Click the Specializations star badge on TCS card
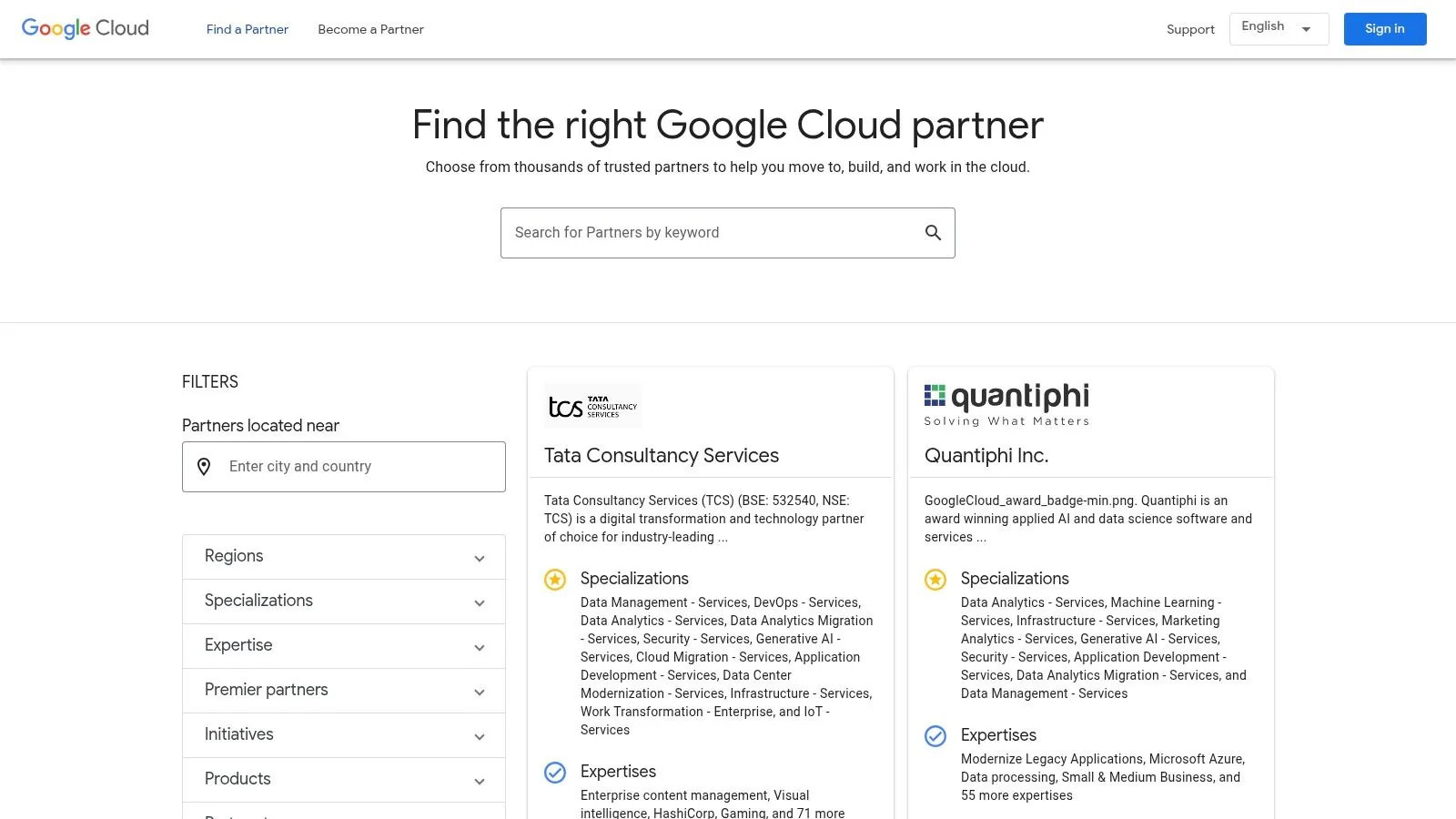Image resolution: width=1456 pixels, height=819 pixels. point(555,580)
